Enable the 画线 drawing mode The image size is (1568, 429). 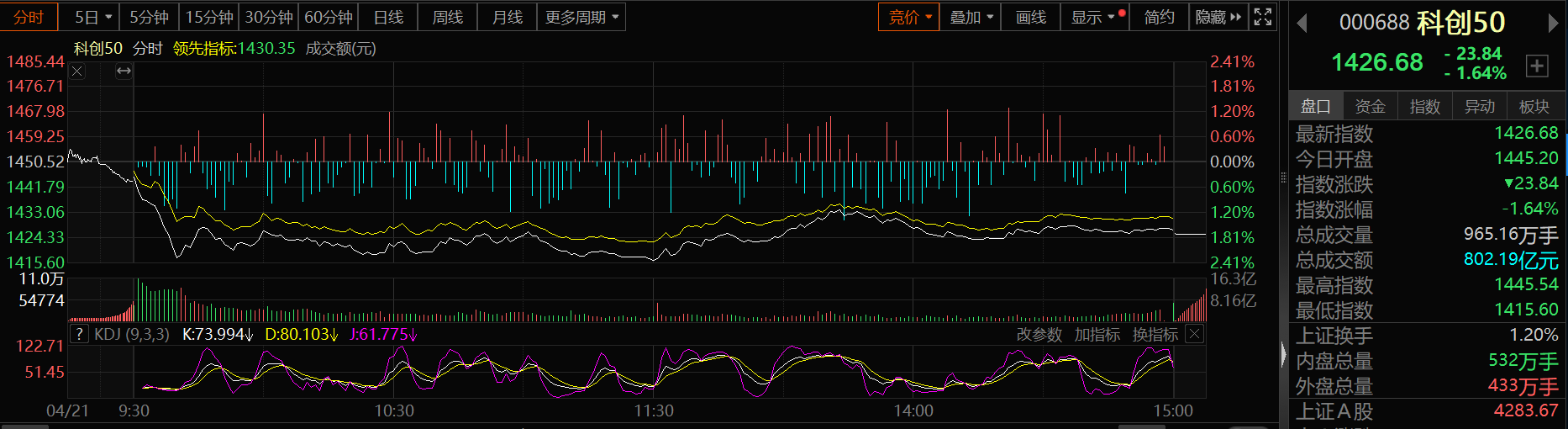(1031, 17)
